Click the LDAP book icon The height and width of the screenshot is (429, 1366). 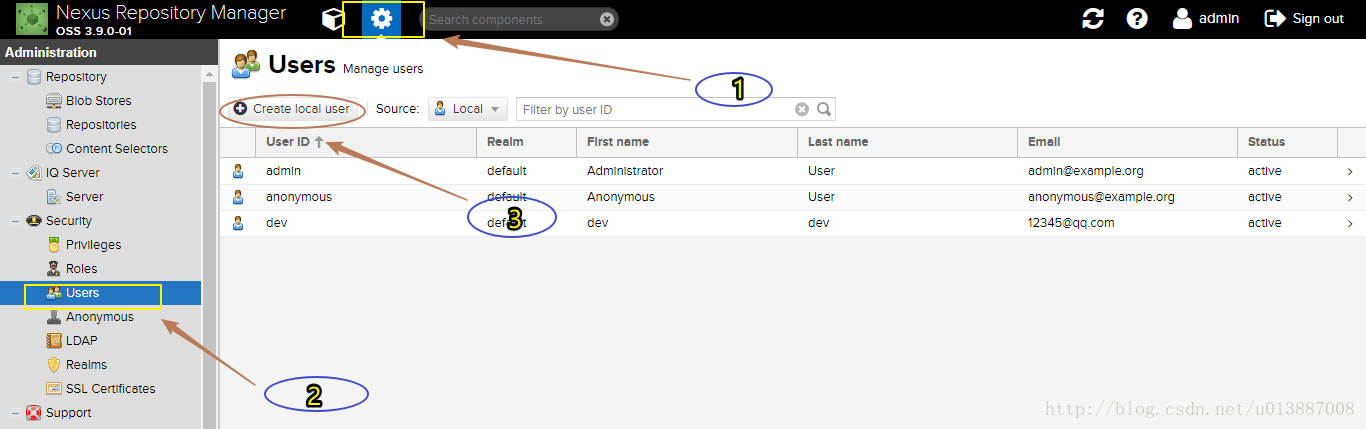pyautogui.click(x=54, y=341)
